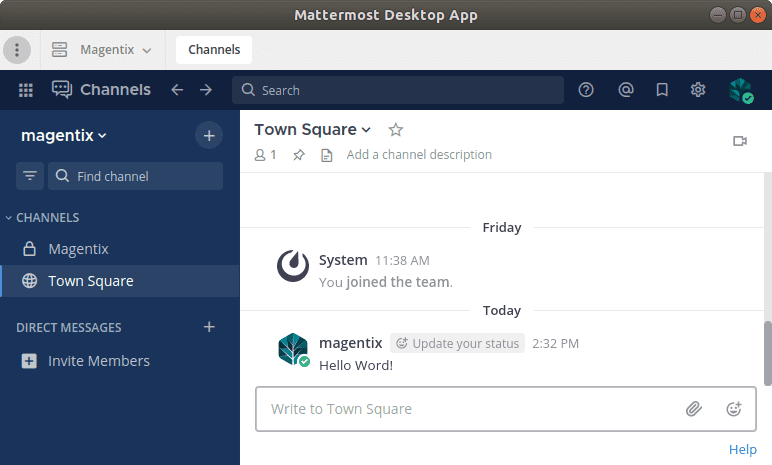This screenshot has width=772, height=465.
Task: Open the Town Square header dropdown
Action: (313, 130)
